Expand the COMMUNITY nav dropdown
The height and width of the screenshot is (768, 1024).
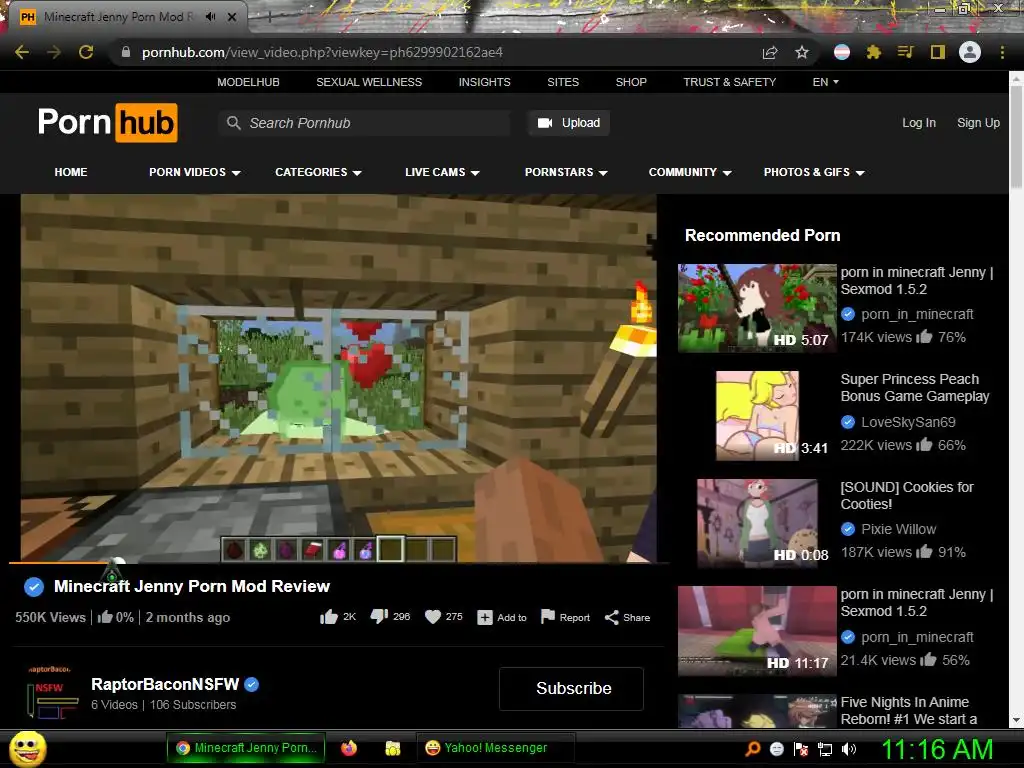[690, 172]
